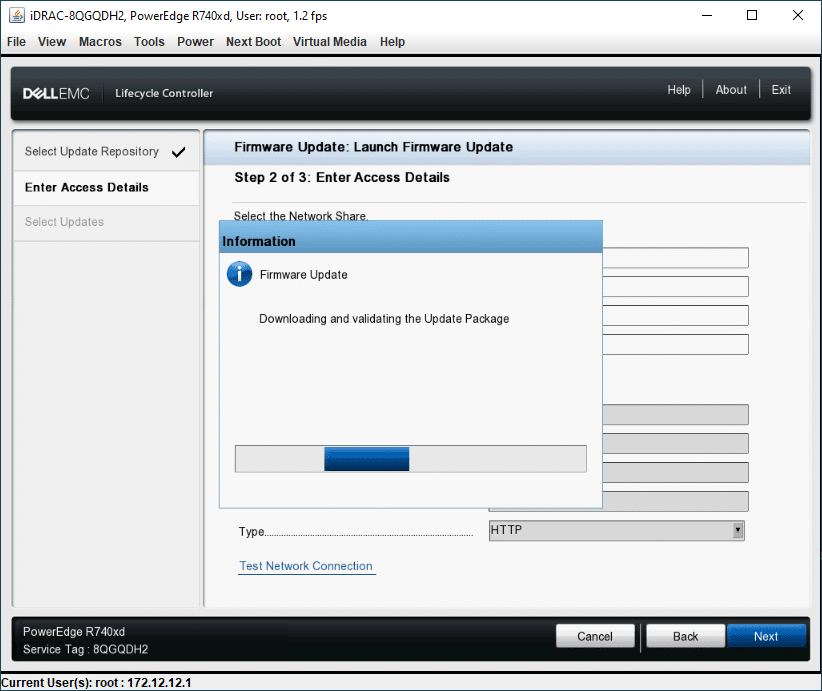Minimize the iDRAC console window
Screen dimensions: 822x691
707,15
